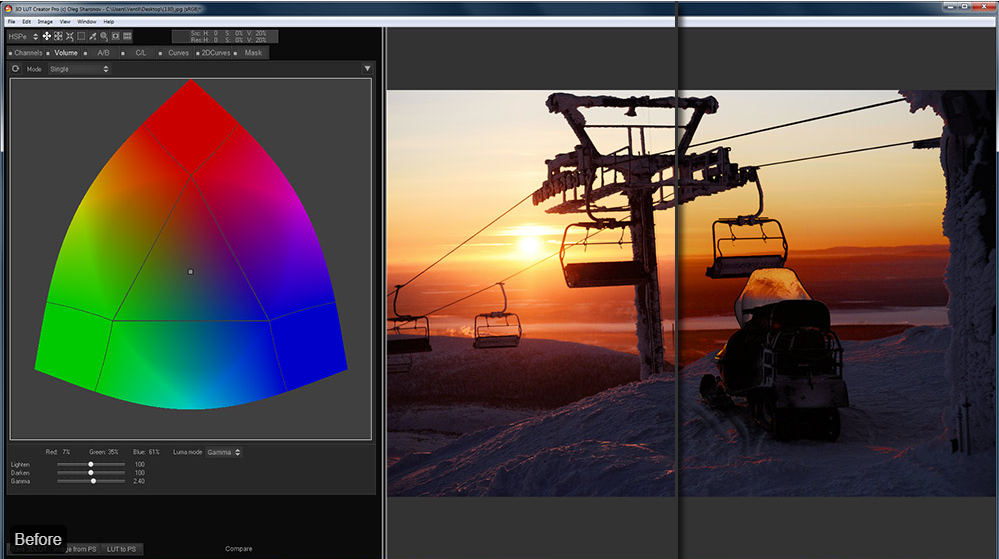The width and height of the screenshot is (999, 559).
Task: Toggle the C/L tab checkbox
Action: tap(123, 54)
